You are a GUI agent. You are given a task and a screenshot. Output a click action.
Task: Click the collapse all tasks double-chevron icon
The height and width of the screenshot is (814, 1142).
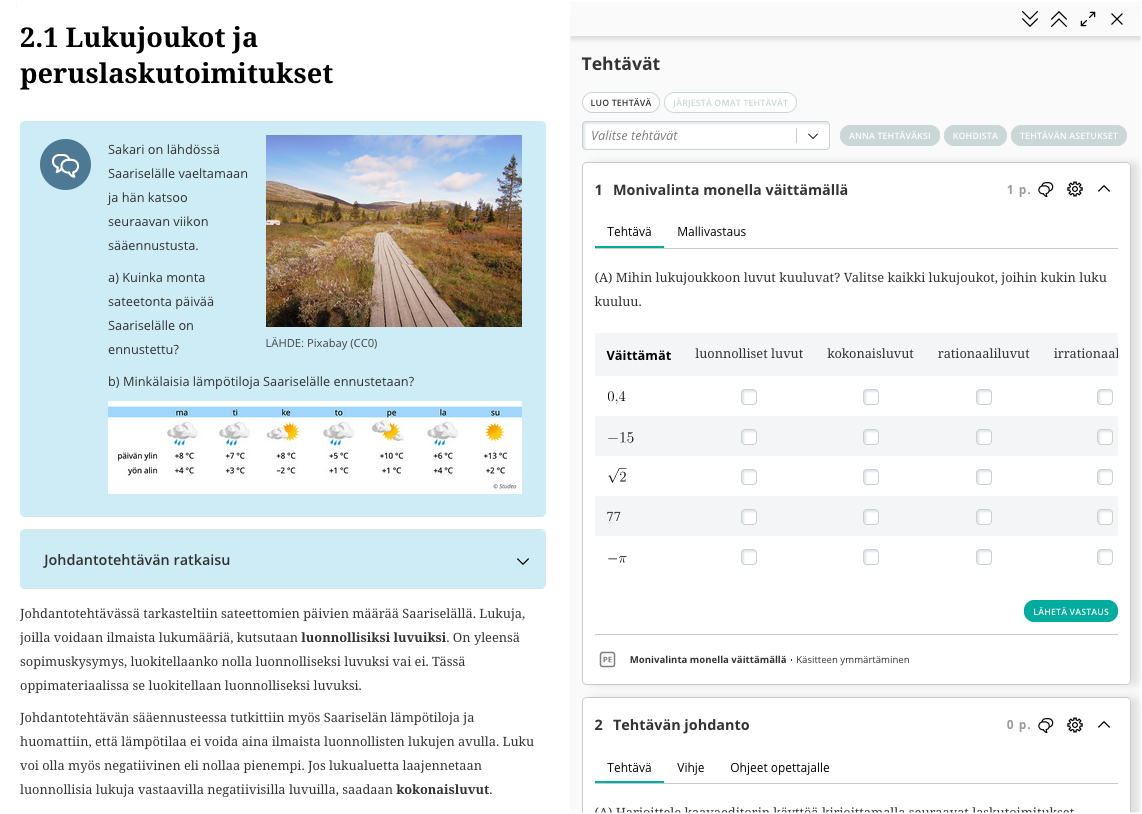[x=1059, y=19]
